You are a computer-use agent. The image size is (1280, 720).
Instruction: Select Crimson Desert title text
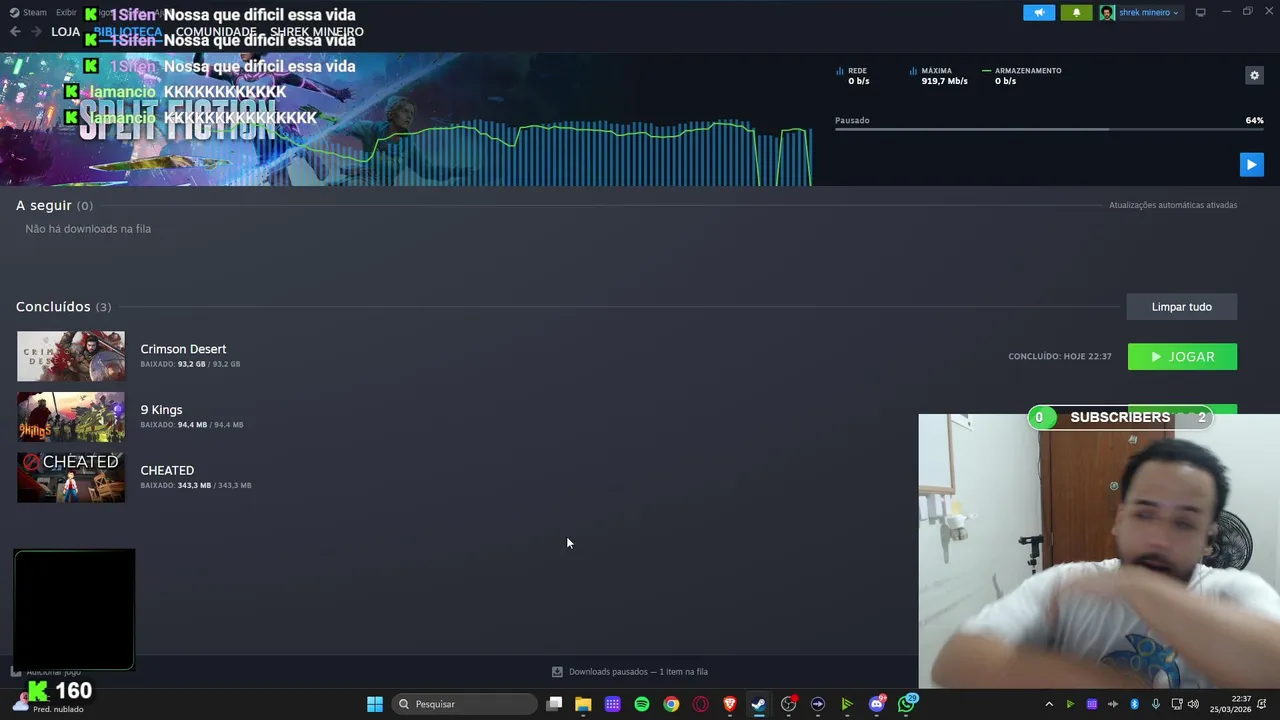click(x=183, y=349)
